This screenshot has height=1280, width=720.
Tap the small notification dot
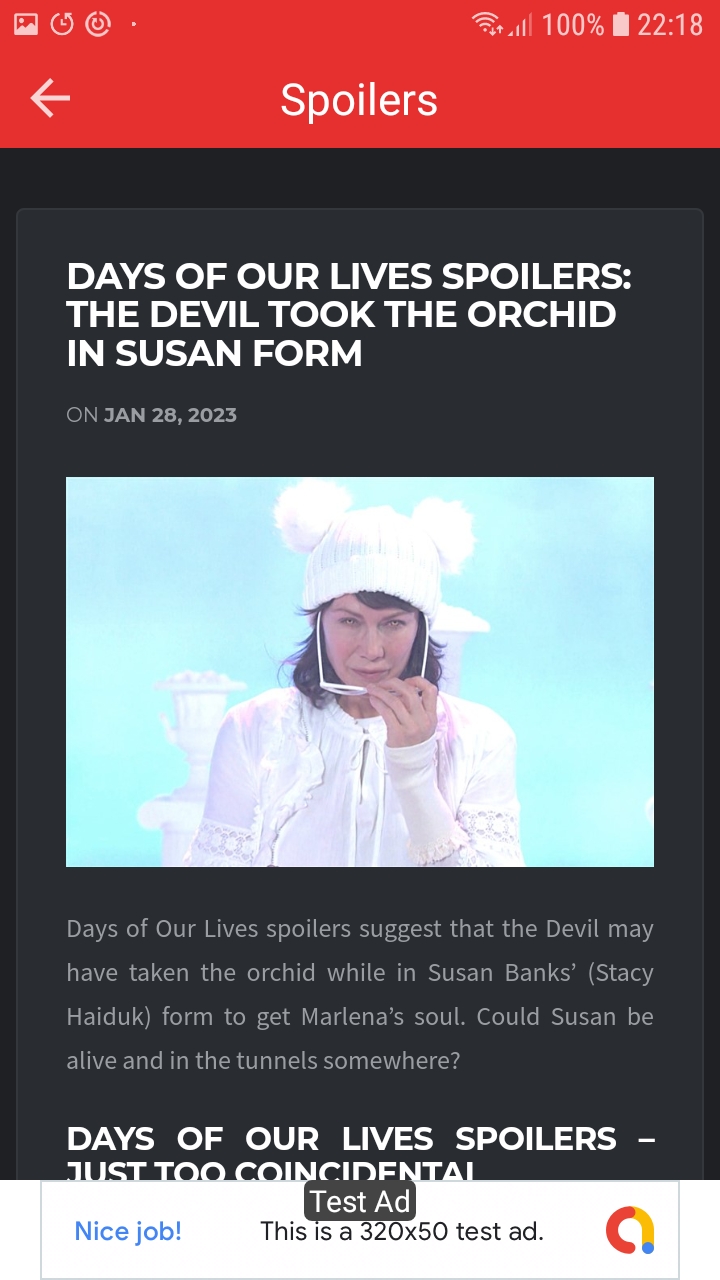pyautogui.click(x=133, y=23)
